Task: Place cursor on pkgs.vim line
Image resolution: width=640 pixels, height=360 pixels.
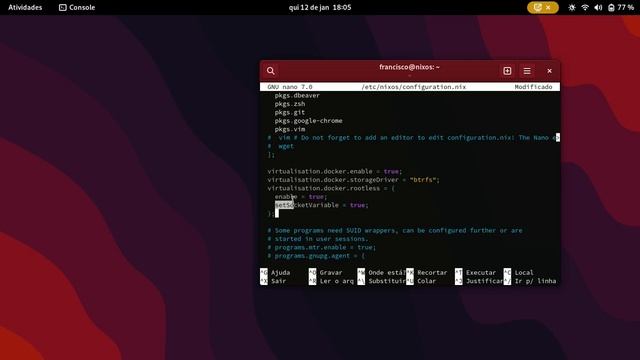Action: tap(290, 129)
